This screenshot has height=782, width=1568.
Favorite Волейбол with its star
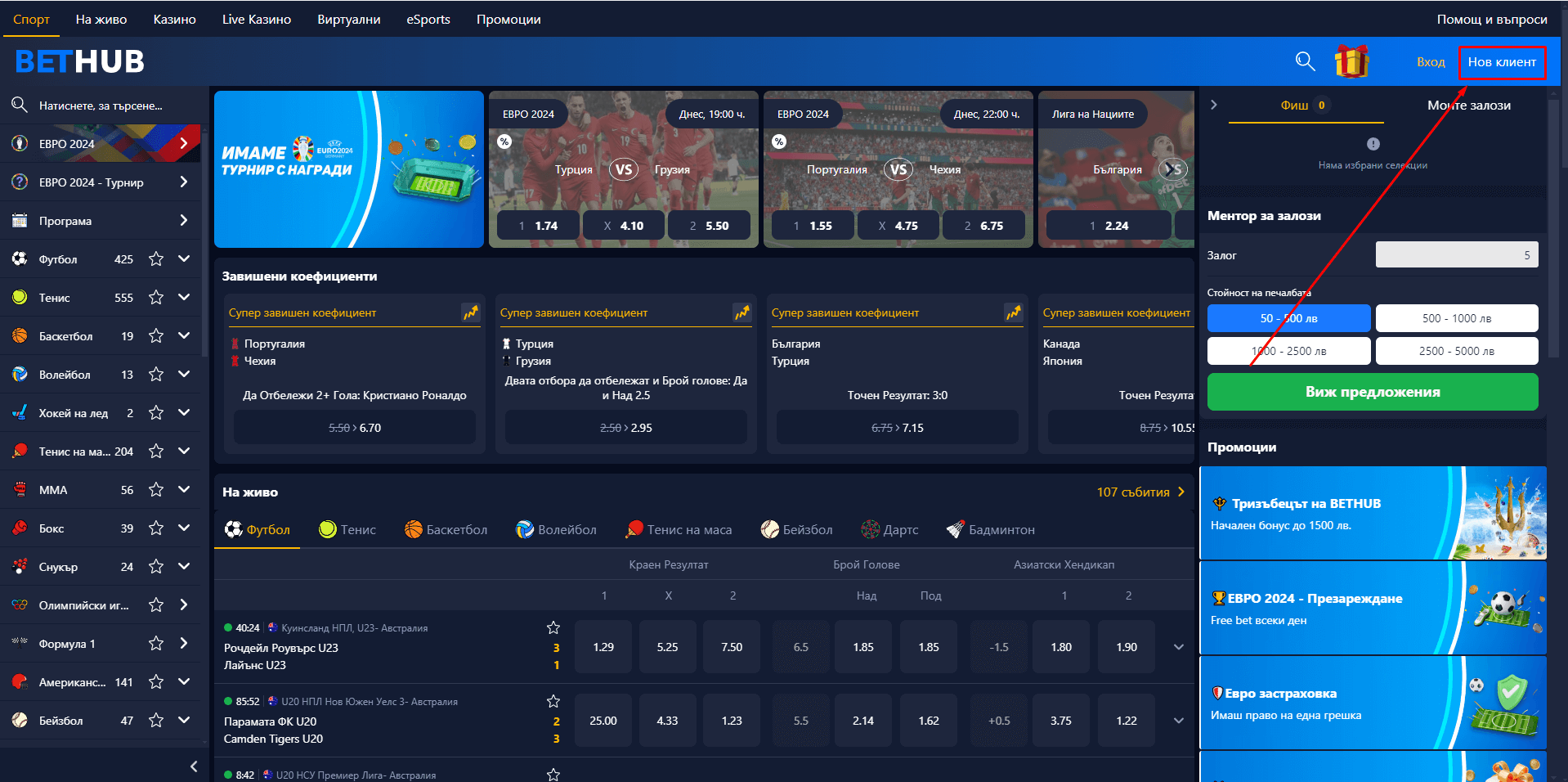[x=156, y=375]
